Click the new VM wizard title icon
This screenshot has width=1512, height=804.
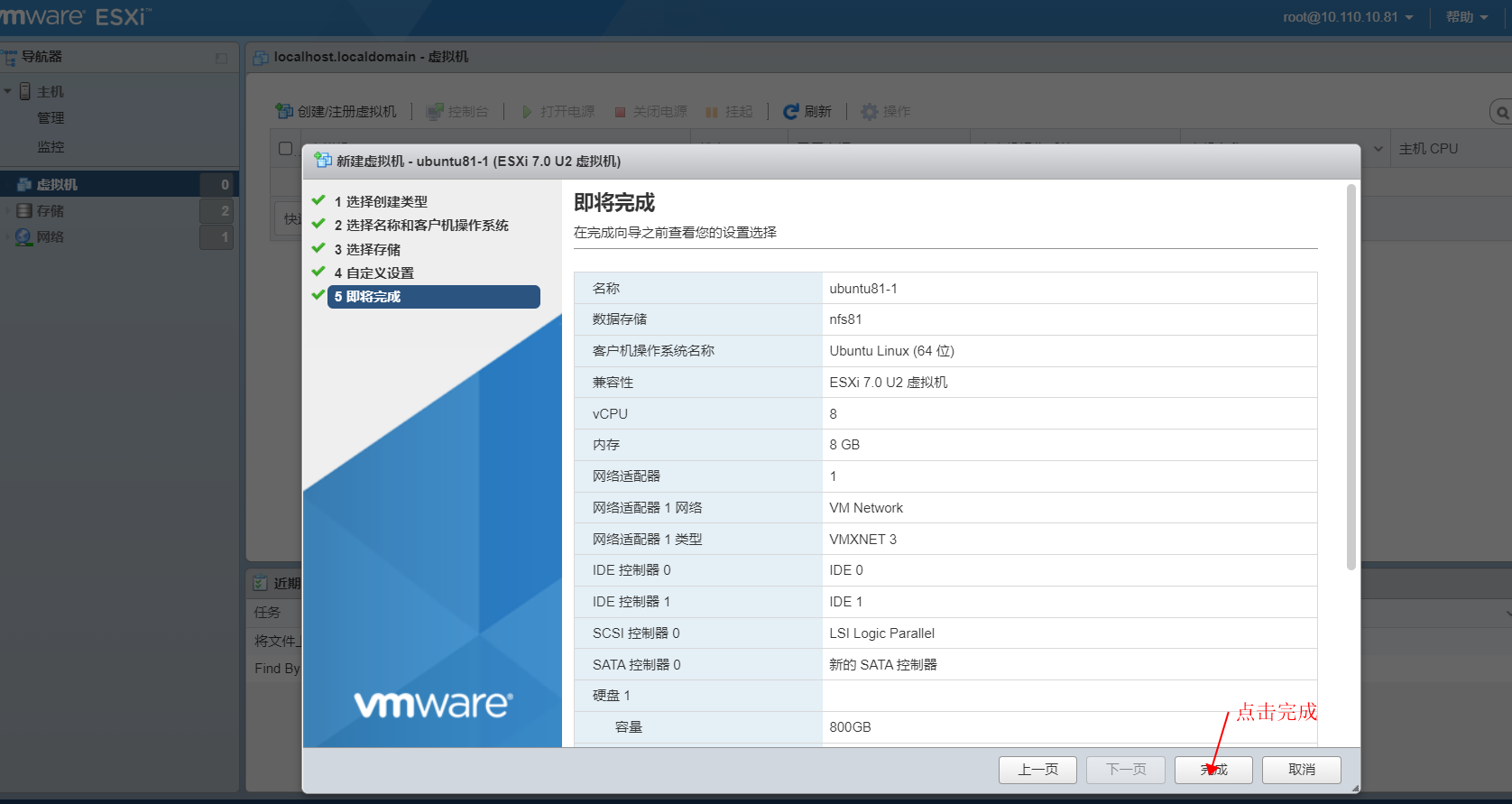coord(322,161)
